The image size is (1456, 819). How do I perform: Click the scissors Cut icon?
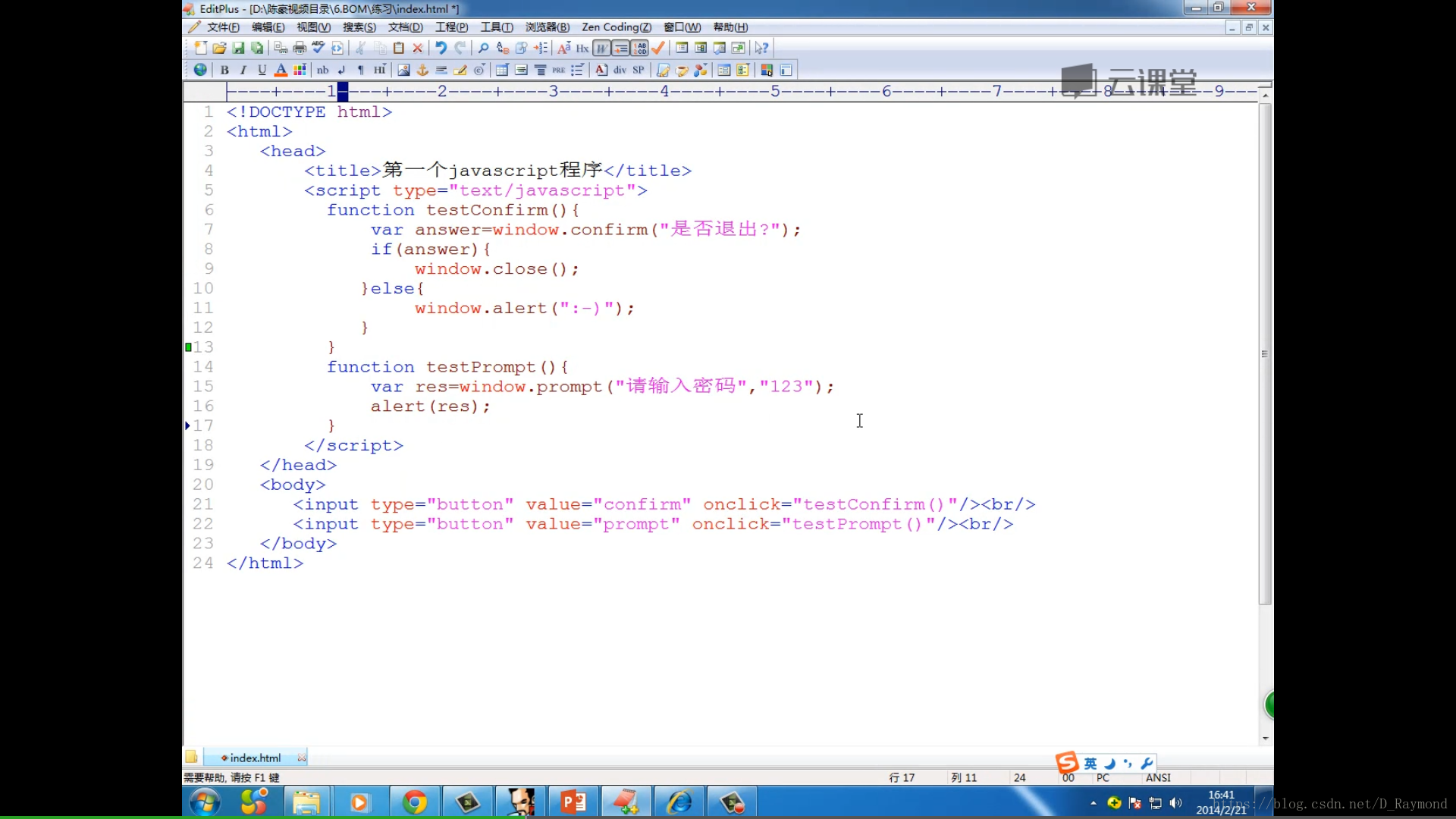(x=361, y=48)
